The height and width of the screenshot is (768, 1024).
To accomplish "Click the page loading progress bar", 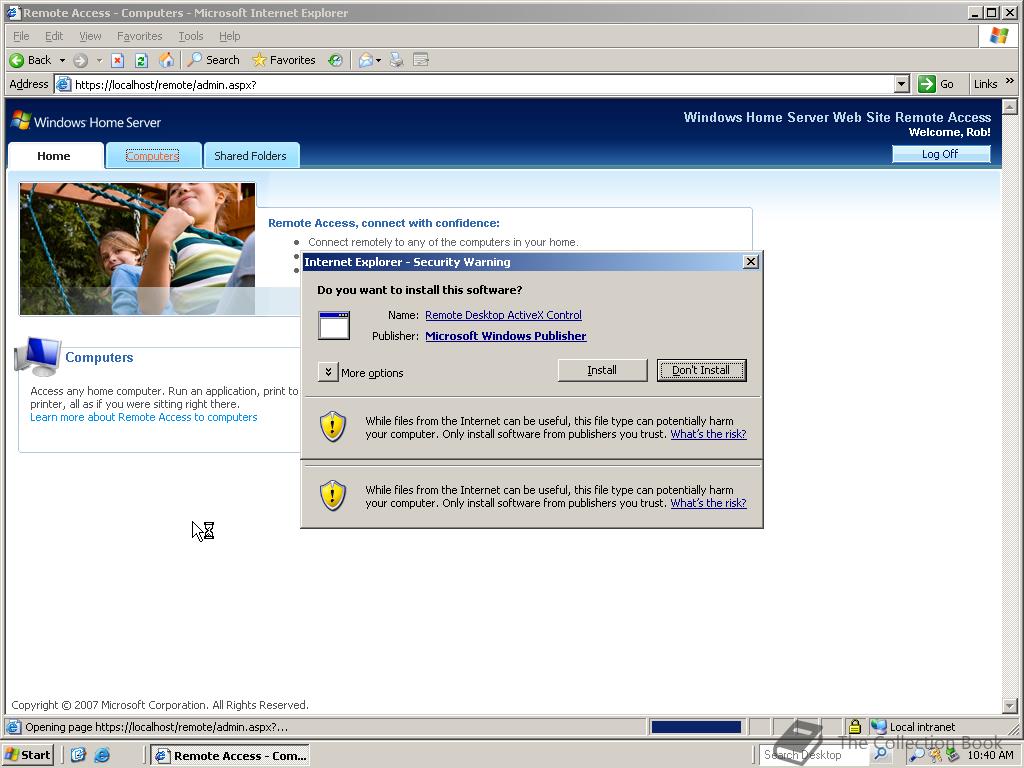I will coord(696,727).
